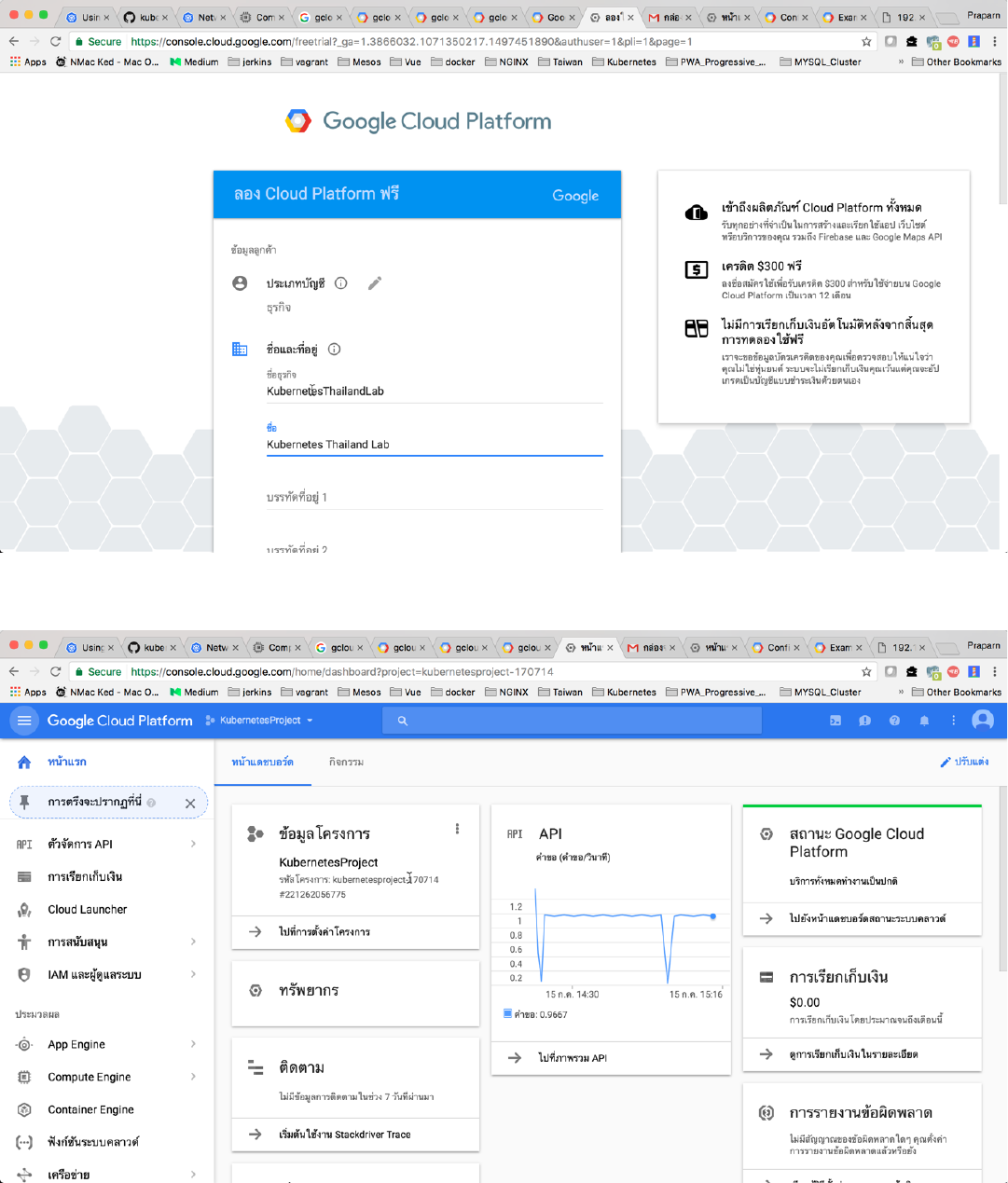This screenshot has width=1008, height=1183.
Task: Expand the IAM และผู้ดูแลระบบ submenu chevron
Action: [193, 975]
